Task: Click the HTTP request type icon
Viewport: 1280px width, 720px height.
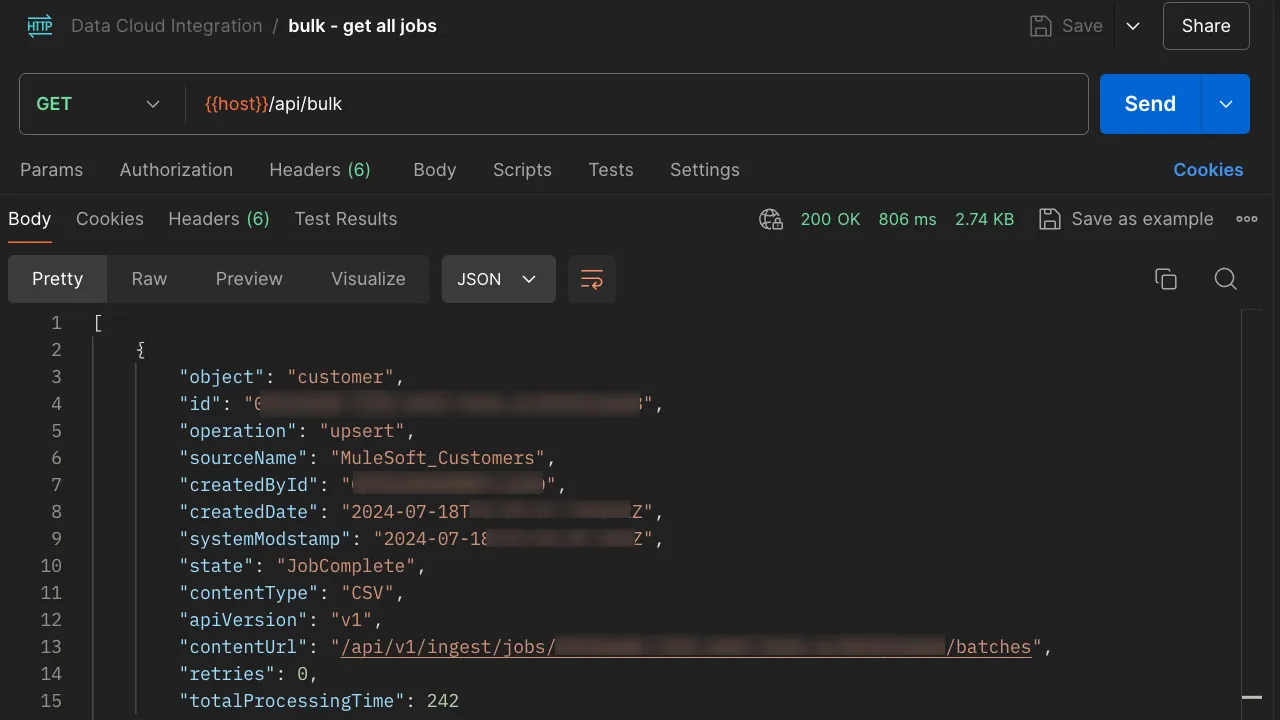Action: [x=40, y=26]
